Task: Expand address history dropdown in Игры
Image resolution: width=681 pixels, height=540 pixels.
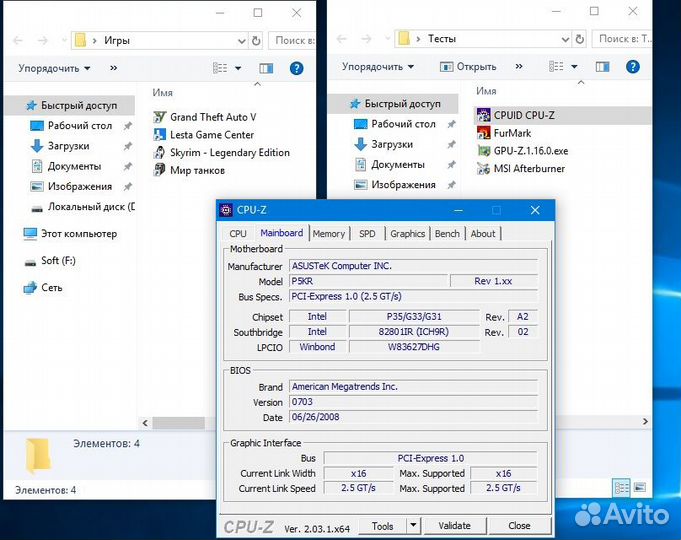Action: pyautogui.click(x=241, y=41)
